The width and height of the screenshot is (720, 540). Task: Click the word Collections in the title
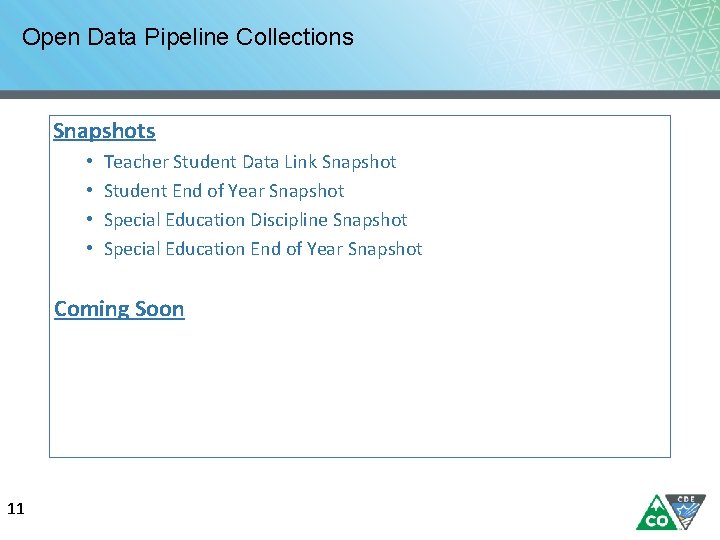point(295,38)
